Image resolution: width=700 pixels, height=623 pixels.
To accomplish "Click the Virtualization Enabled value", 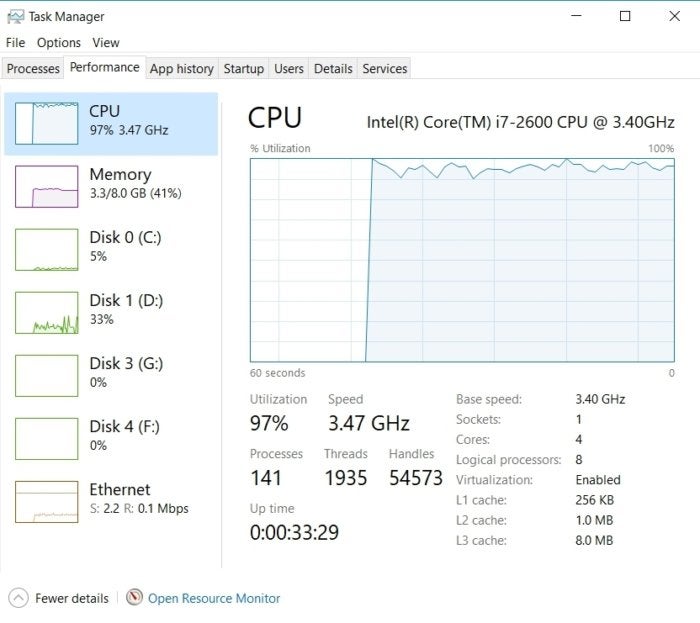I will point(598,480).
